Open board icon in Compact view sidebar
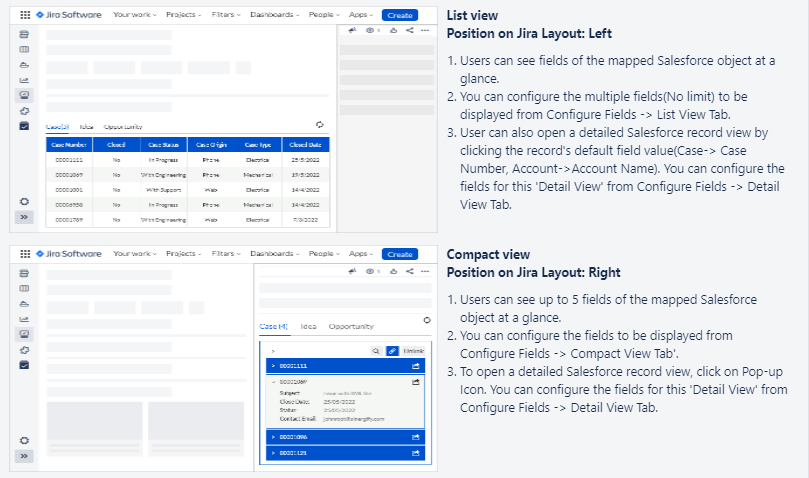Screen dimensions: 809x478 coord(24,289)
